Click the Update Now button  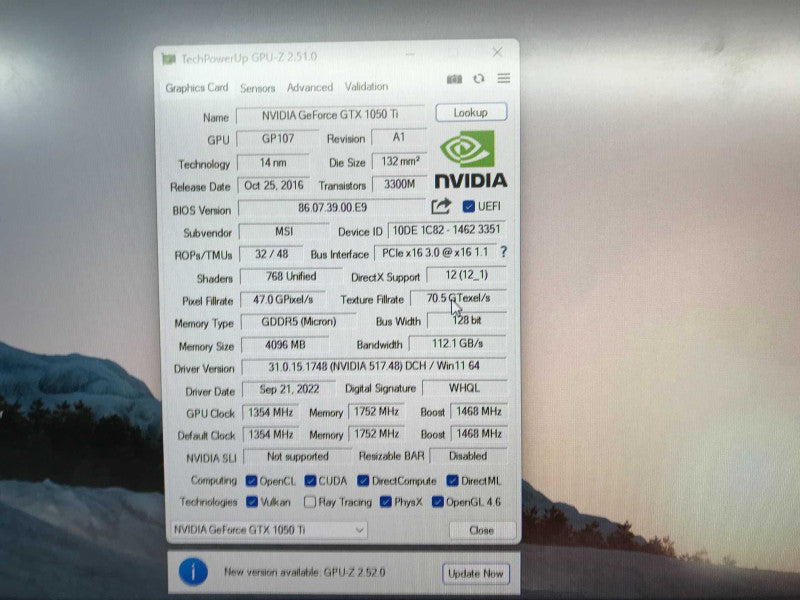point(476,573)
